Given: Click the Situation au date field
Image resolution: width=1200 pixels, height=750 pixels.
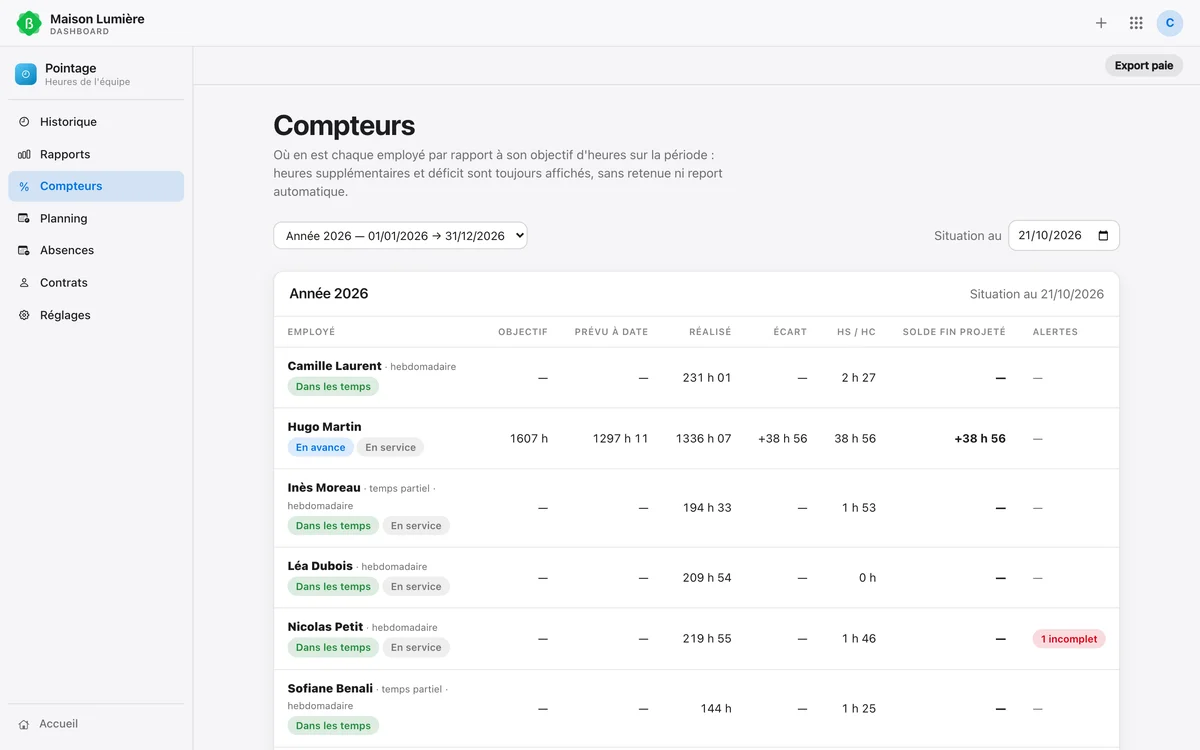Looking at the screenshot, I should [1064, 236].
